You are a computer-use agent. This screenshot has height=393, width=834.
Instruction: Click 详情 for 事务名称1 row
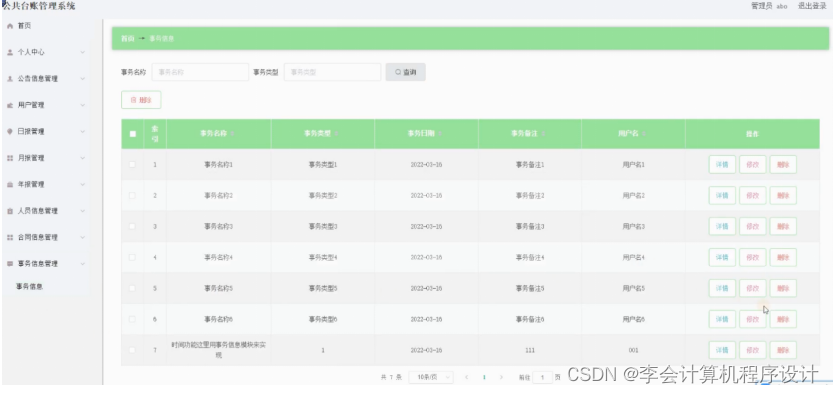pyautogui.click(x=722, y=165)
